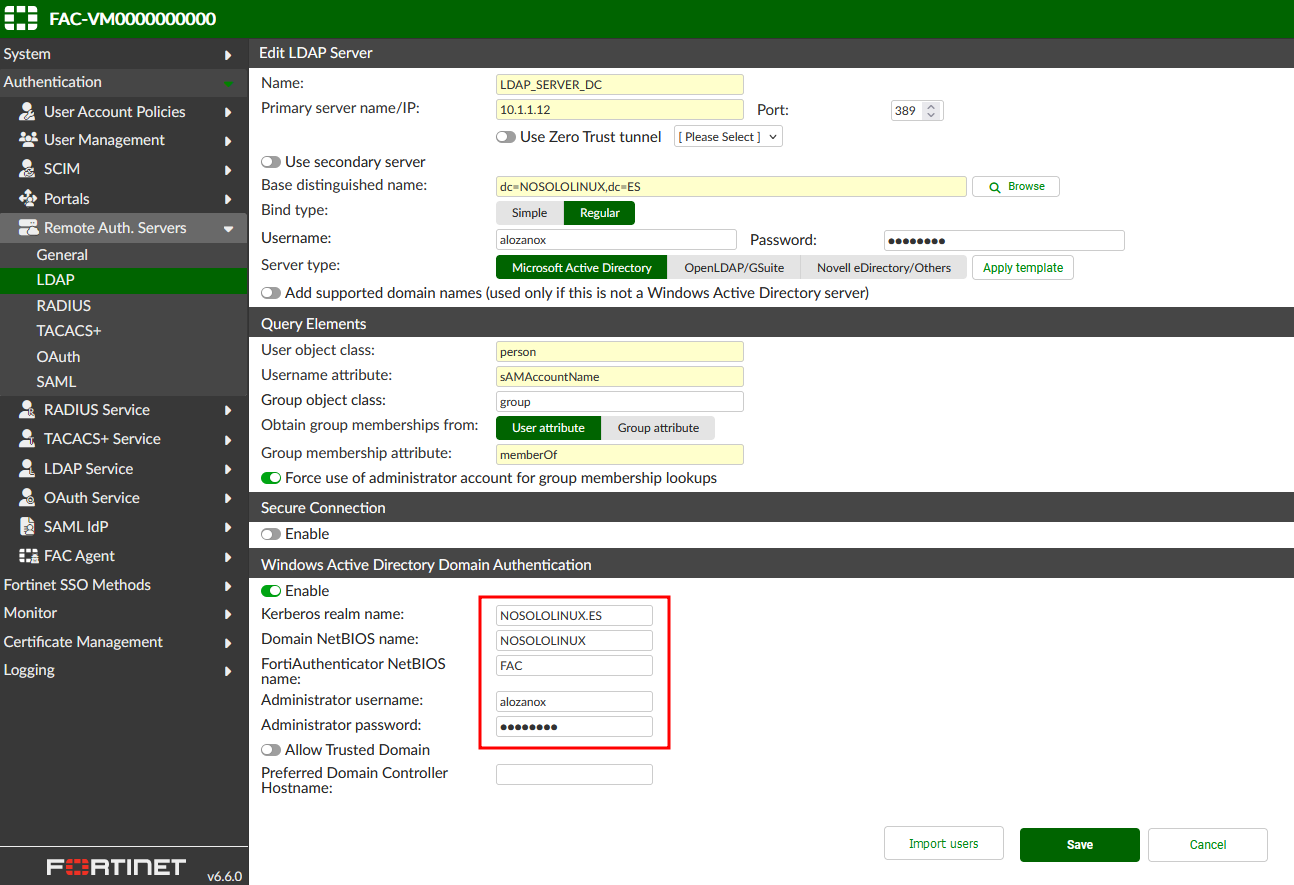Click the RADIUS Service sidebar icon
The image size is (1294, 885).
(x=27, y=409)
